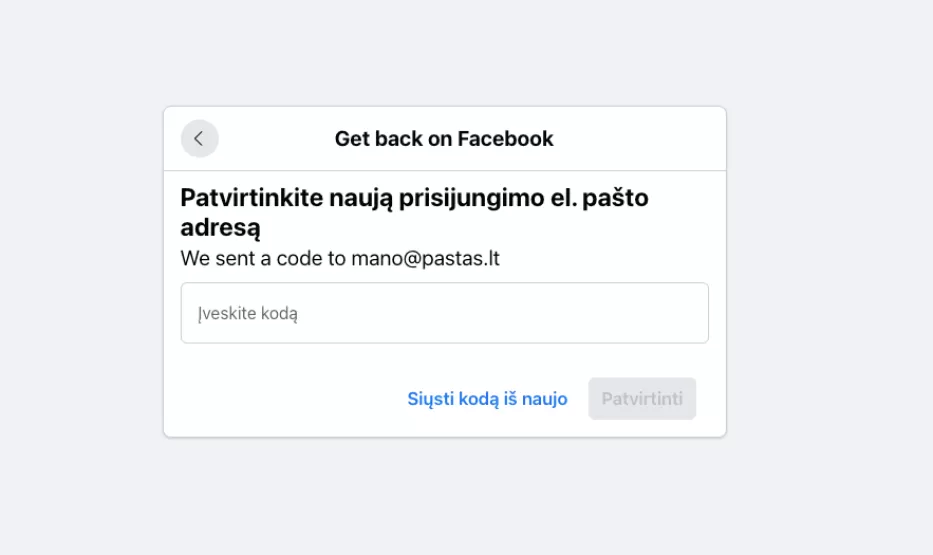Resend the code via the blue link
This screenshot has width=933, height=555.
487,399
